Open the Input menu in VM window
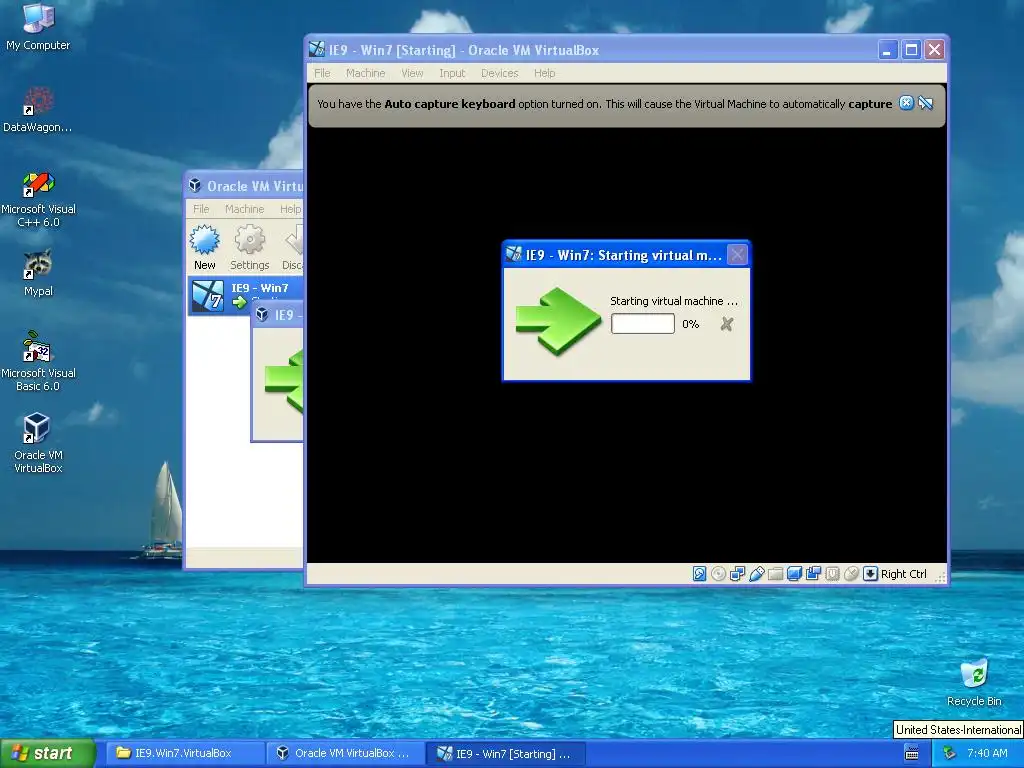This screenshot has height=768, width=1024. (452, 73)
